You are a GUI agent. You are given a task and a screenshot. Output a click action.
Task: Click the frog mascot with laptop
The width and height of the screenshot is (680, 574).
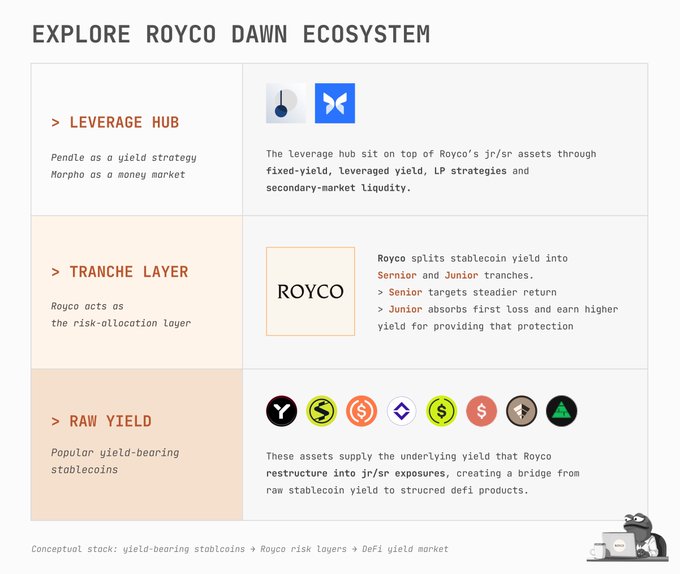tap(628, 538)
